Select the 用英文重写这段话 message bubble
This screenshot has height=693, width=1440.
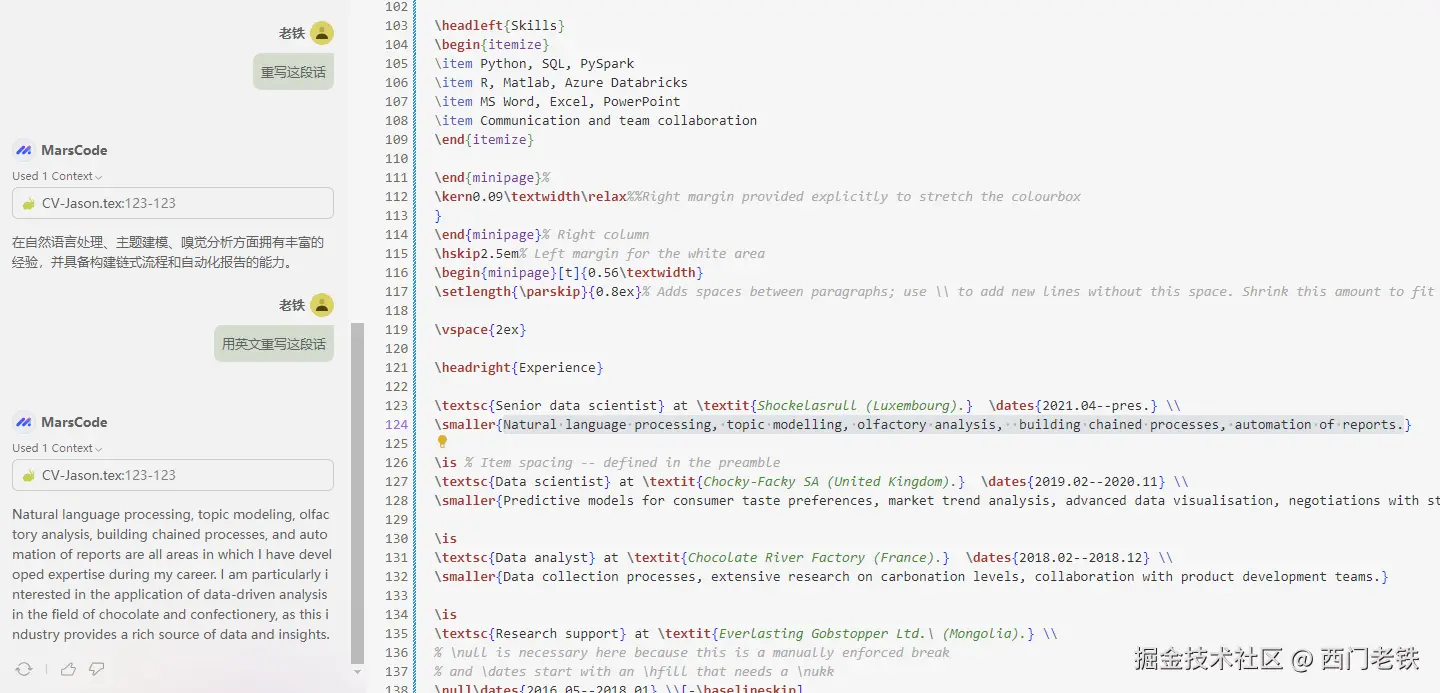[x=273, y=343]
